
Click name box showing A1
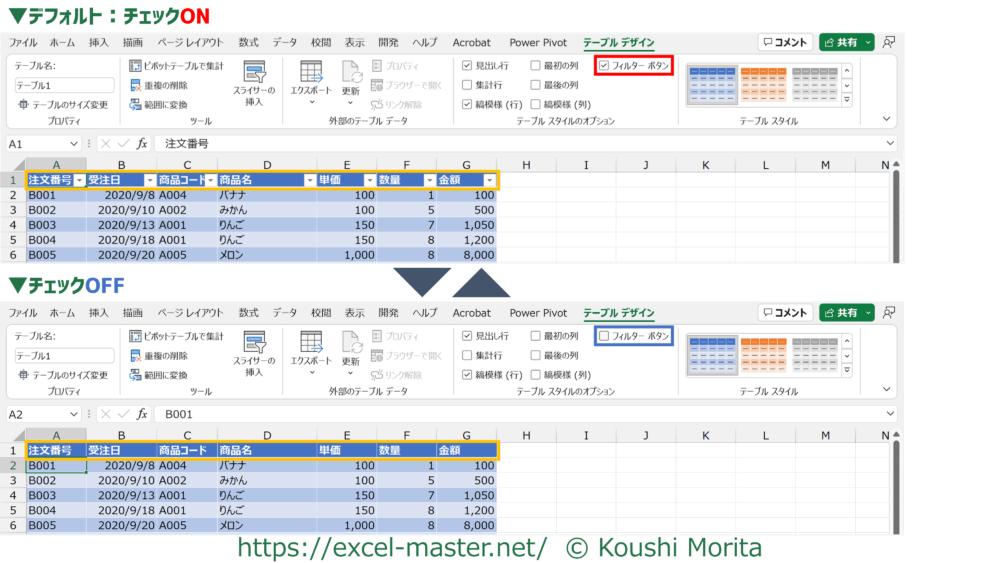40,144
